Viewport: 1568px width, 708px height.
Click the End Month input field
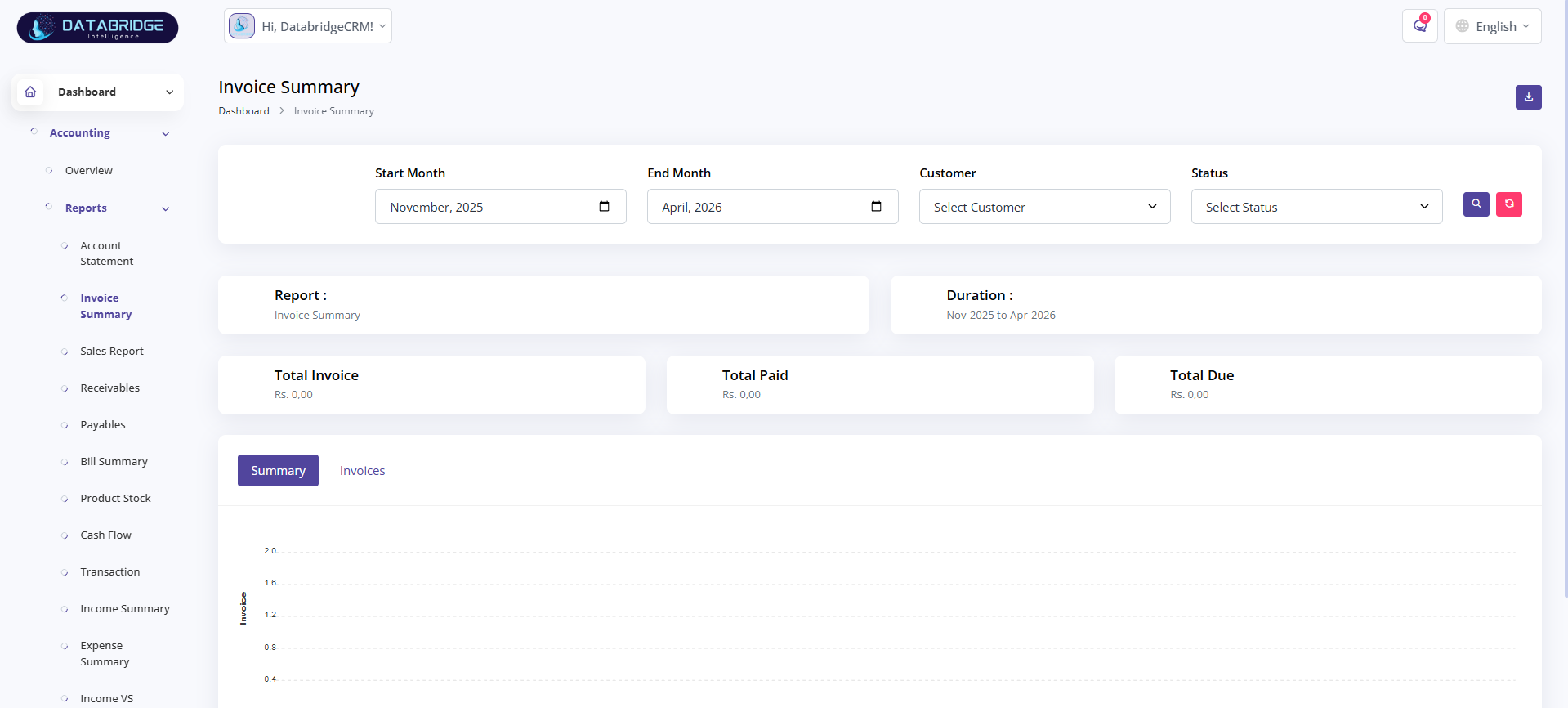[x=772, y=207]
